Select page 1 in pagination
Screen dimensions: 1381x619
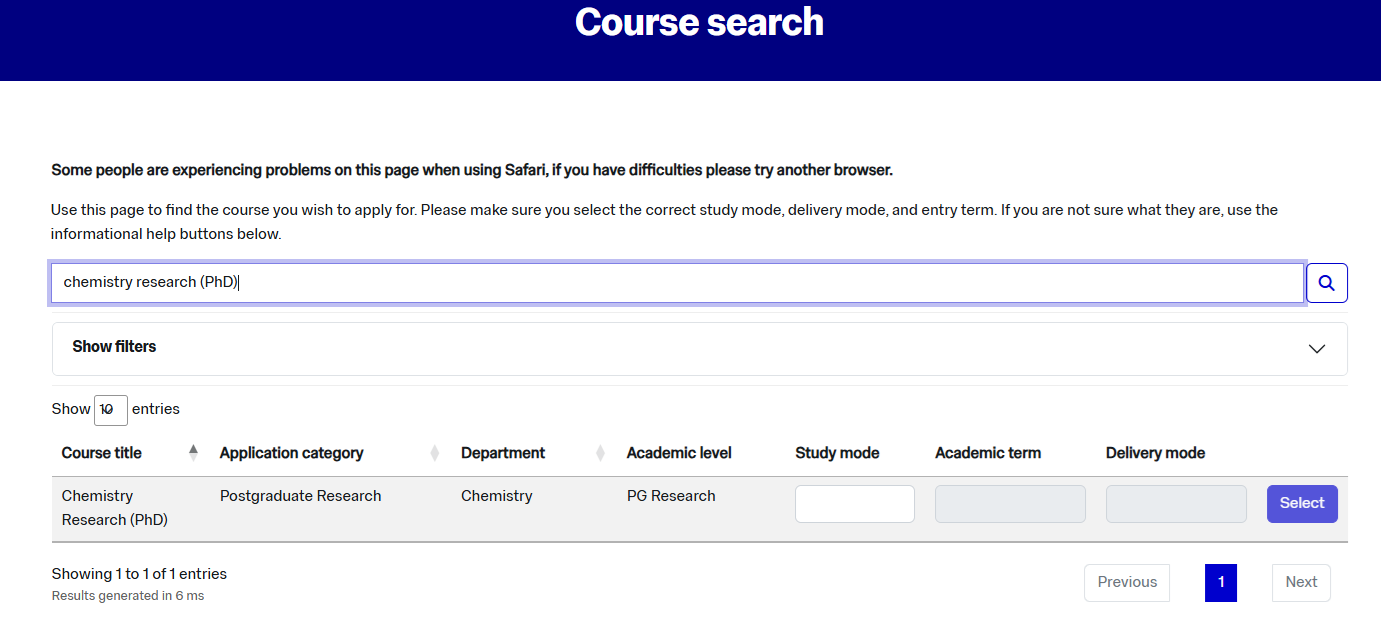[1220, 582]
